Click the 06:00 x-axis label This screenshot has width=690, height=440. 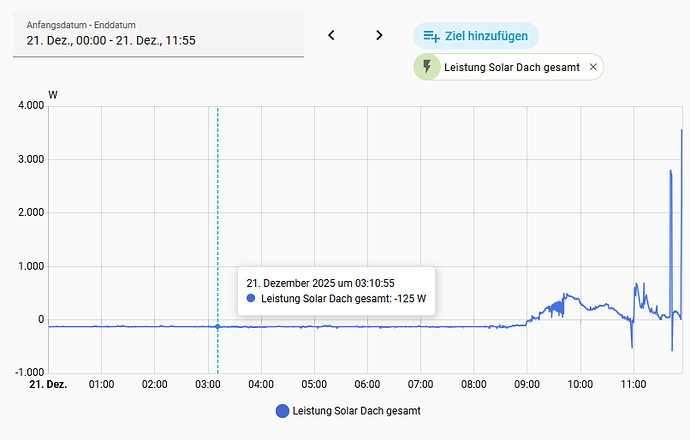pos(367,385)
